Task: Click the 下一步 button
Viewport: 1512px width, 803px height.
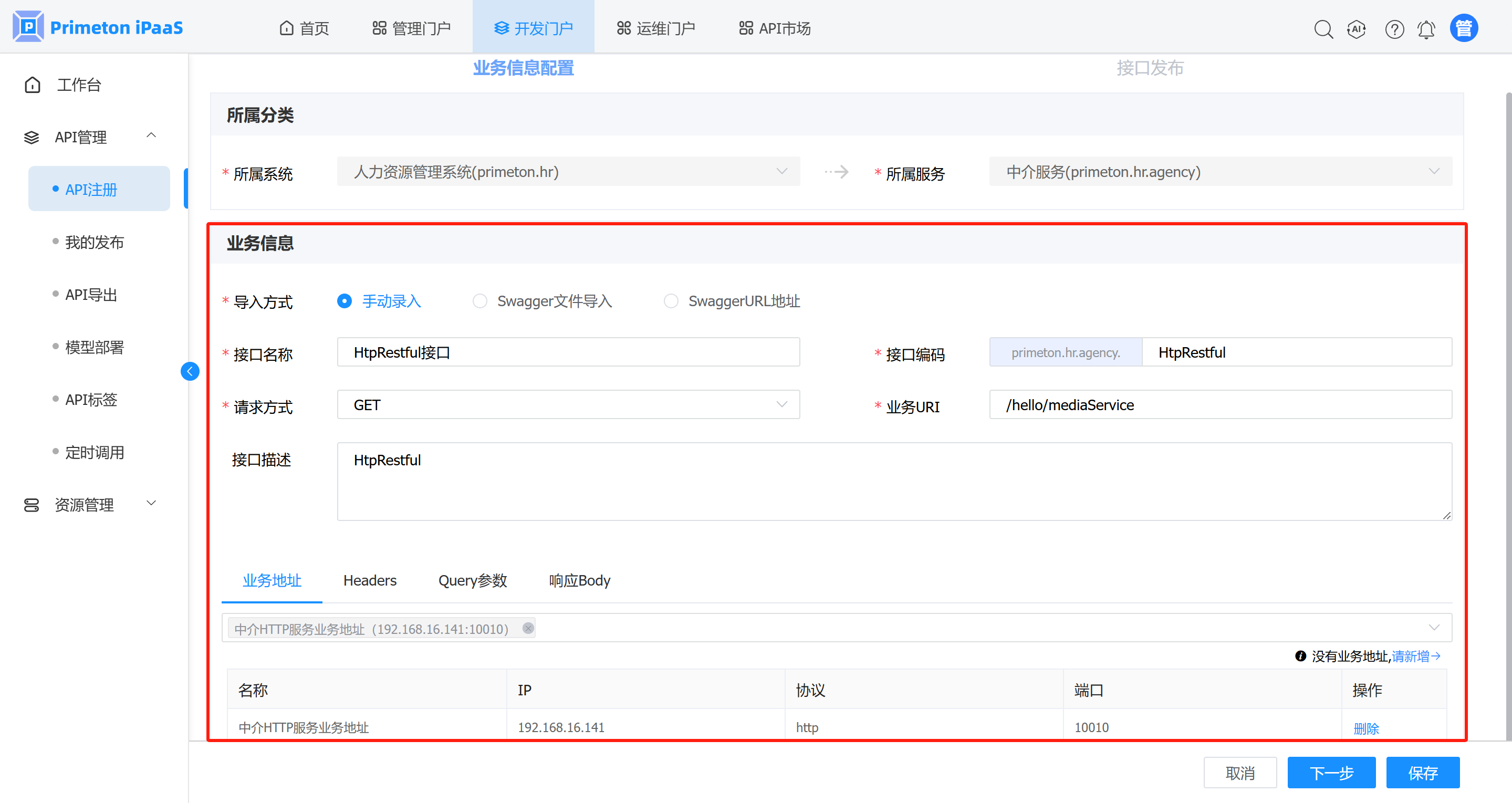Action: coord(1331,773)
